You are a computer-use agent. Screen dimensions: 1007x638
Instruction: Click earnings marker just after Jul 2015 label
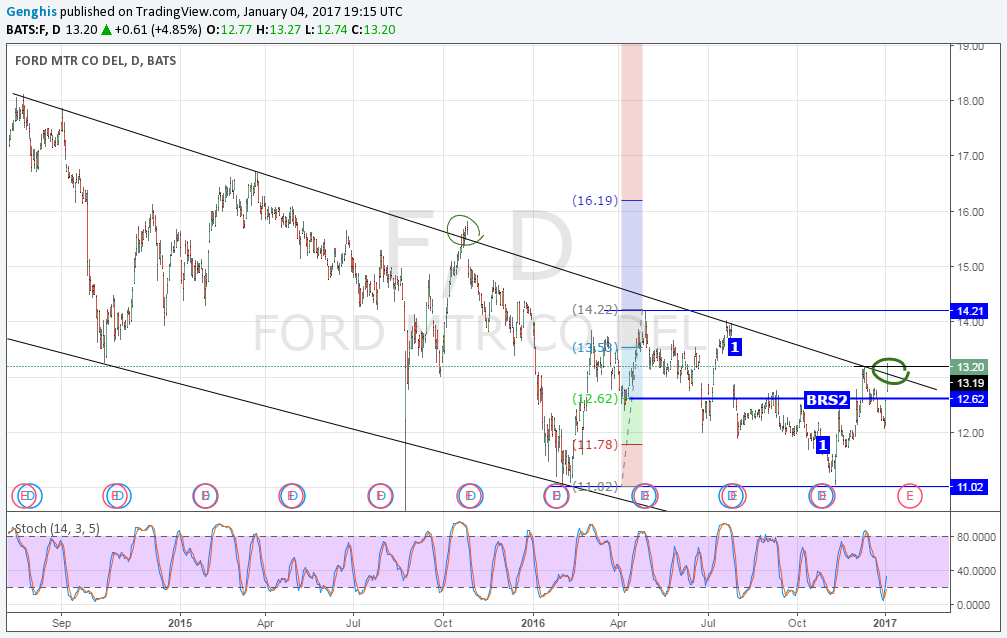[380, 496]
